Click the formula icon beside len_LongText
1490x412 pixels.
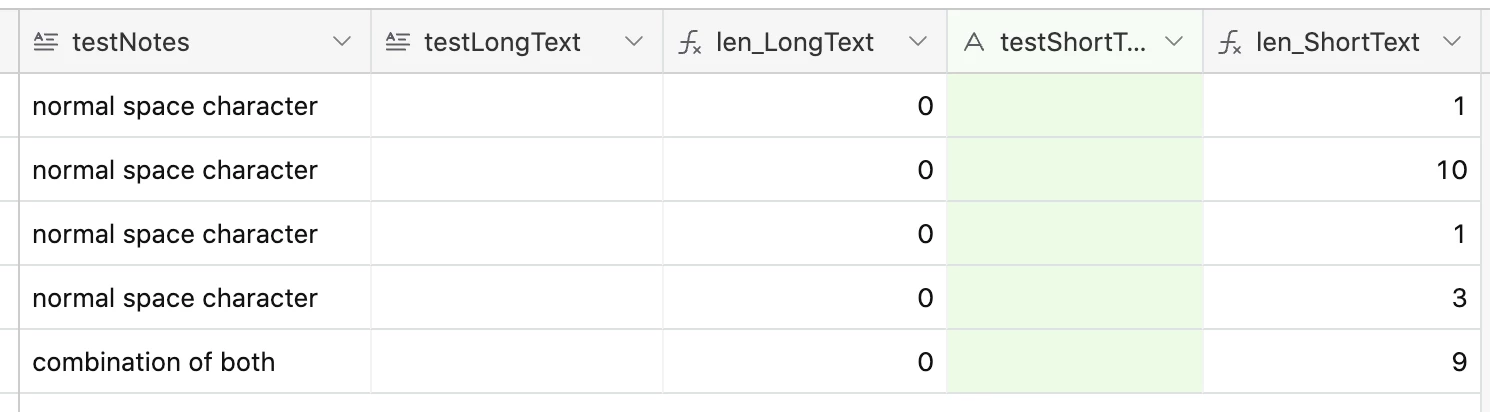click(x=689, y=42)
